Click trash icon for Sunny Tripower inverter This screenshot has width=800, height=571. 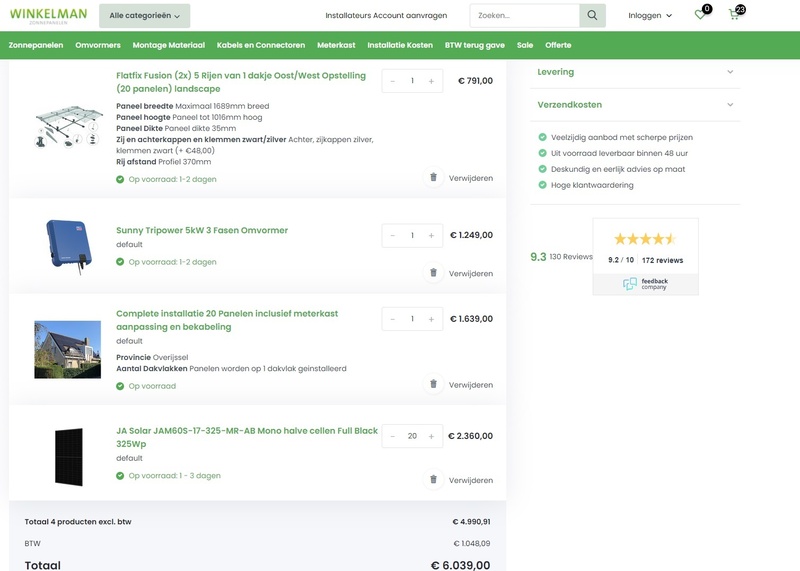pyautogui.click(x=433, y=273)
